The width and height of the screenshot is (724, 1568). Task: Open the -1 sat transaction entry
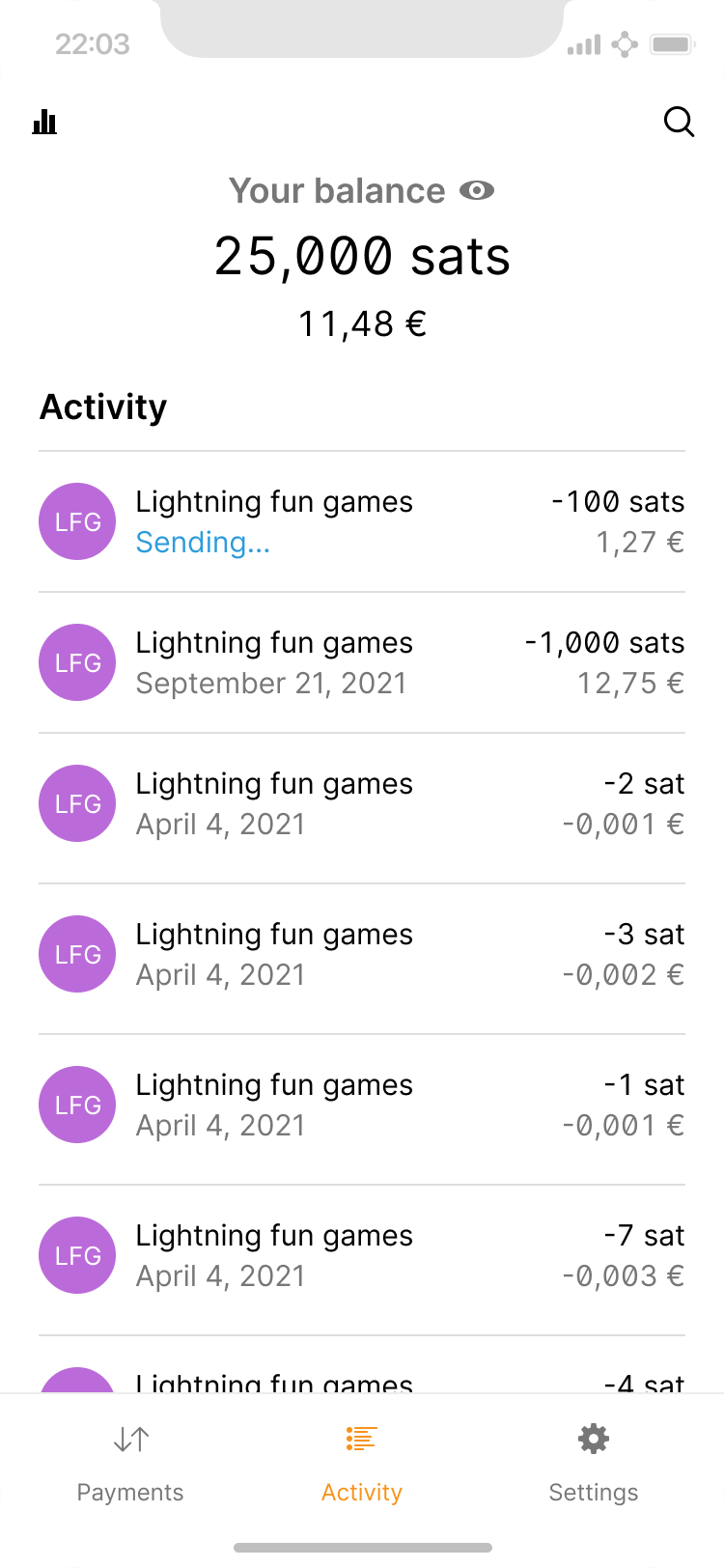pos(362,1106)
